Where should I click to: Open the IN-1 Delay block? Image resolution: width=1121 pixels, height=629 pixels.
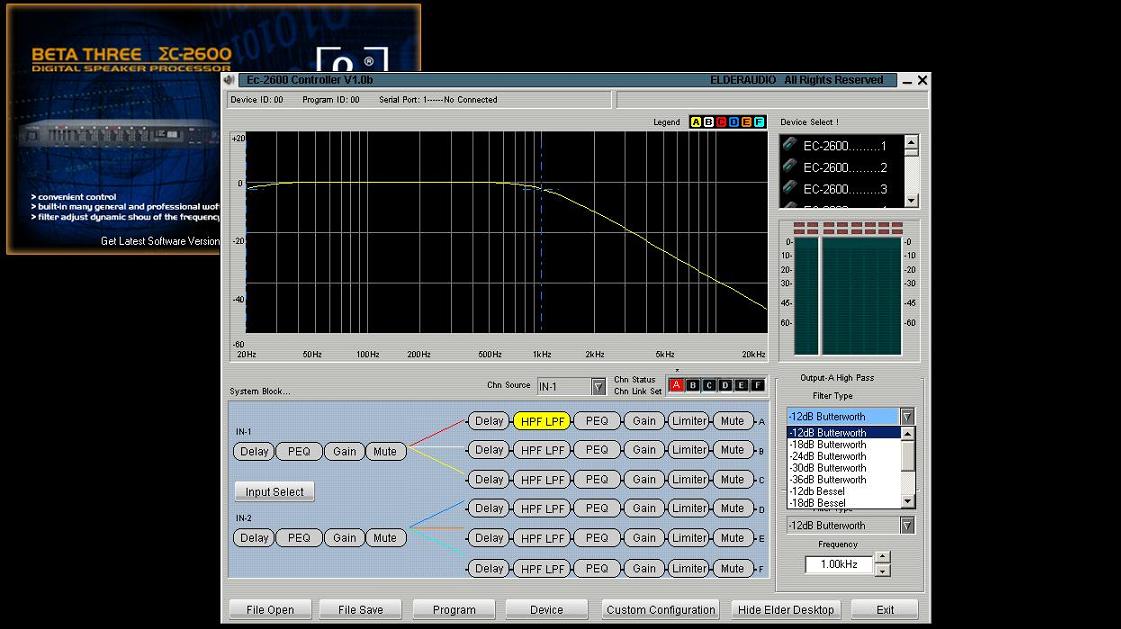[x=254, y=452]
